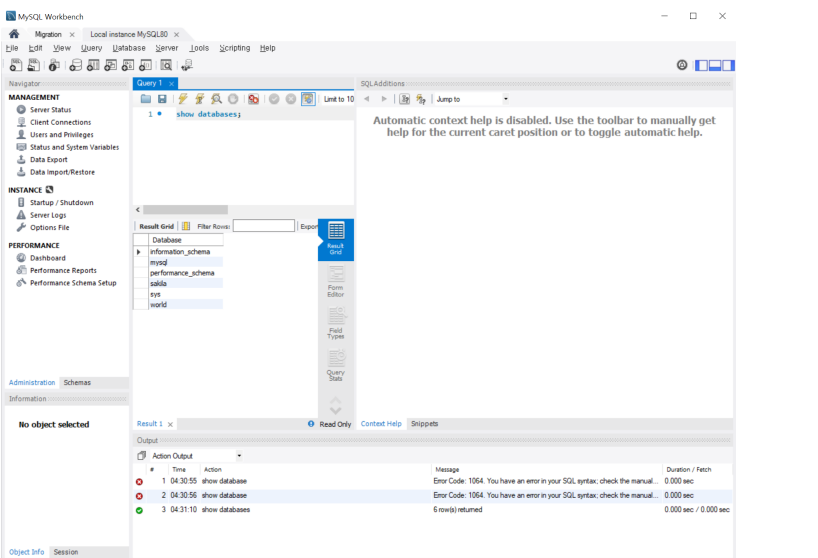Reconnect to DBMS toolbar icon

coord(187,65)
